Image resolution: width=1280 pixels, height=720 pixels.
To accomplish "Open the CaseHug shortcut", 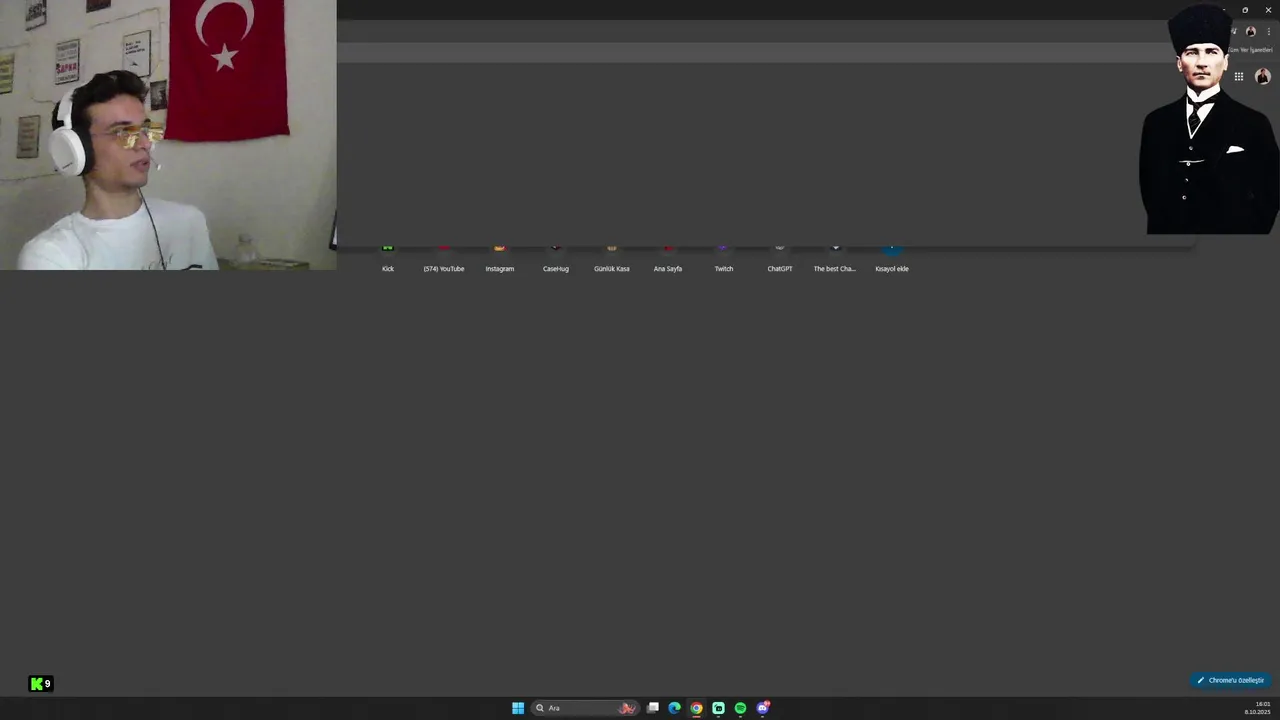I will pyautogui.click(x=556, y=259).
